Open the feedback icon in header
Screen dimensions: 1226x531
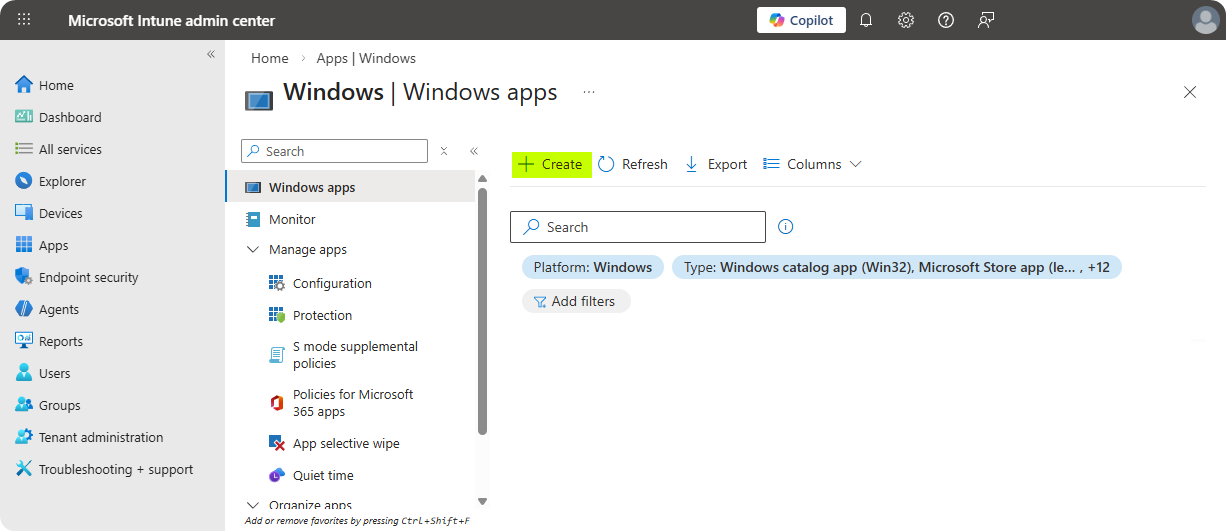(986, 20)
